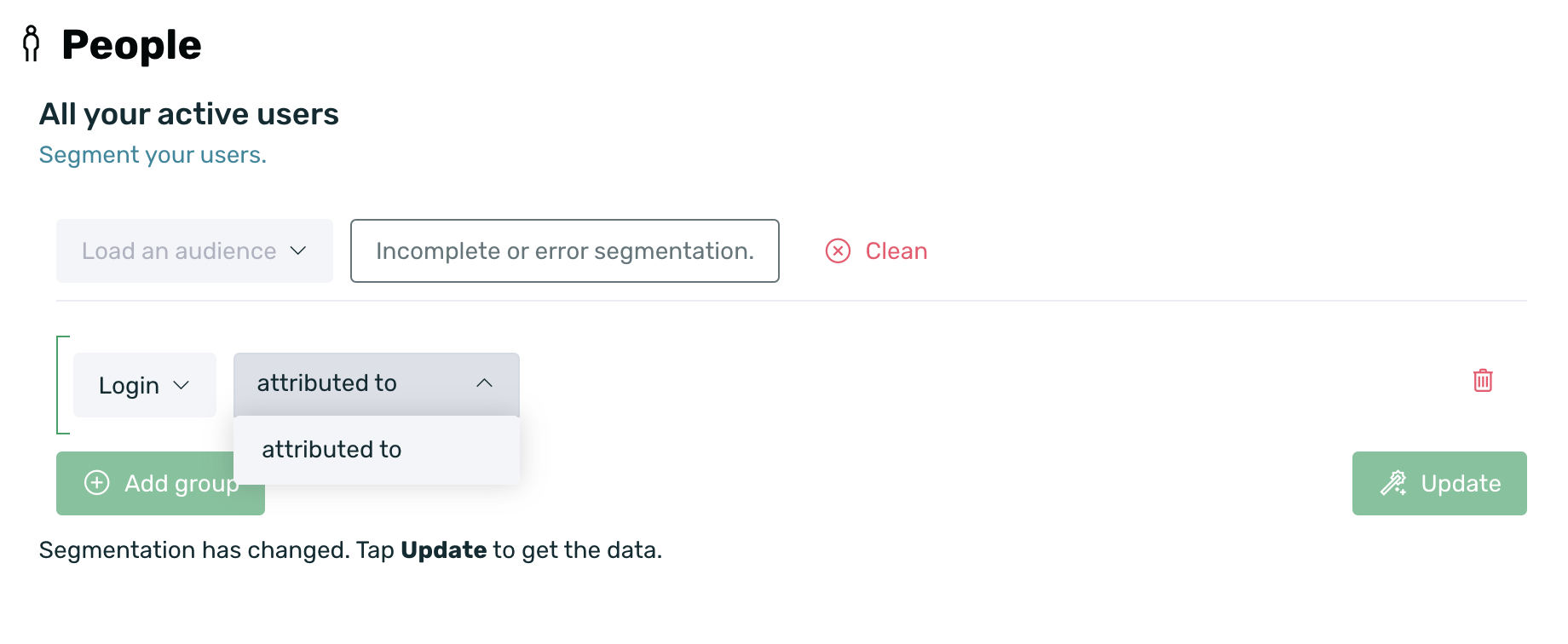Click the Update button

pyautogui.click(x=1439, y=483)
